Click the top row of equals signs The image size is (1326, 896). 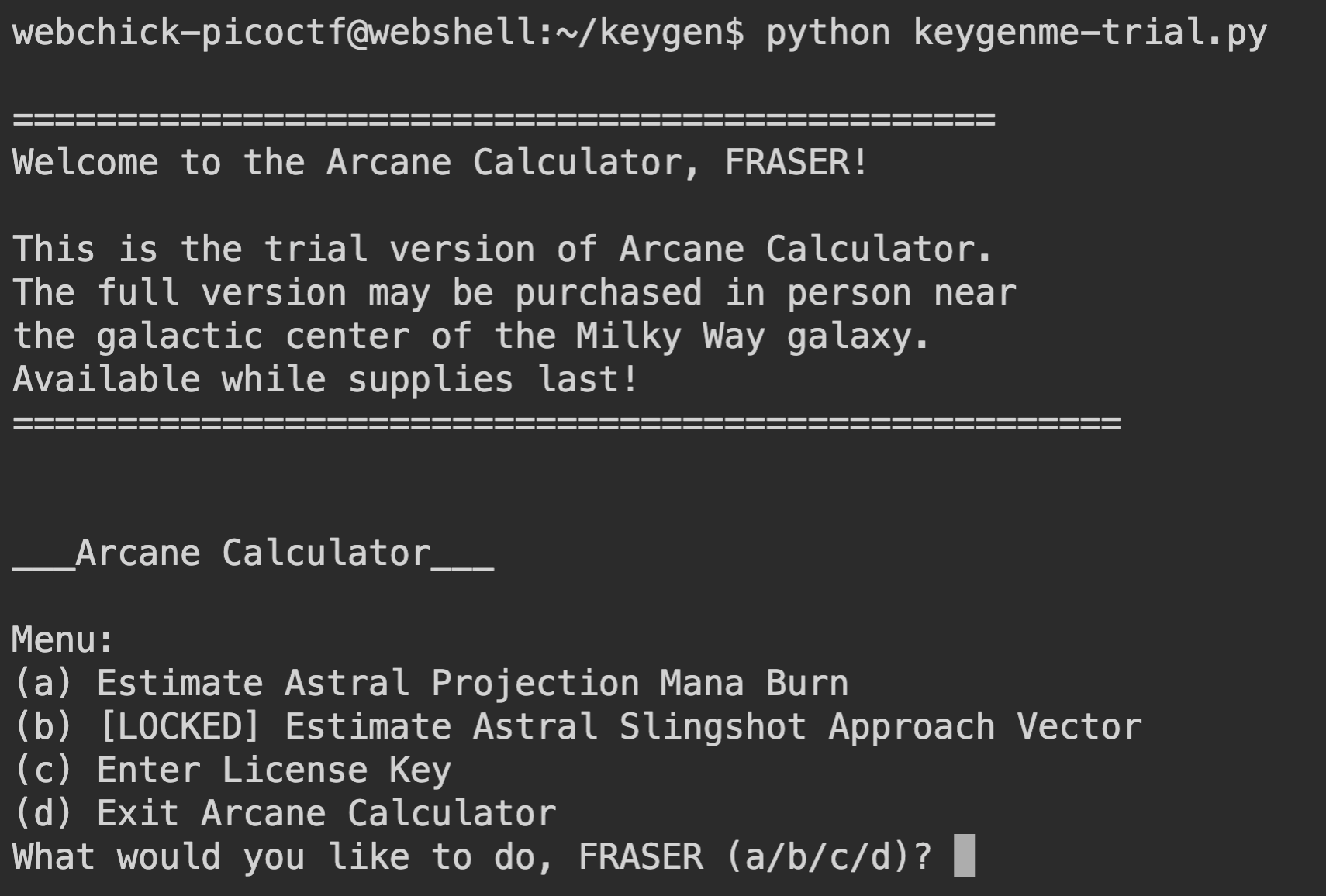click(x=504, y=119)
